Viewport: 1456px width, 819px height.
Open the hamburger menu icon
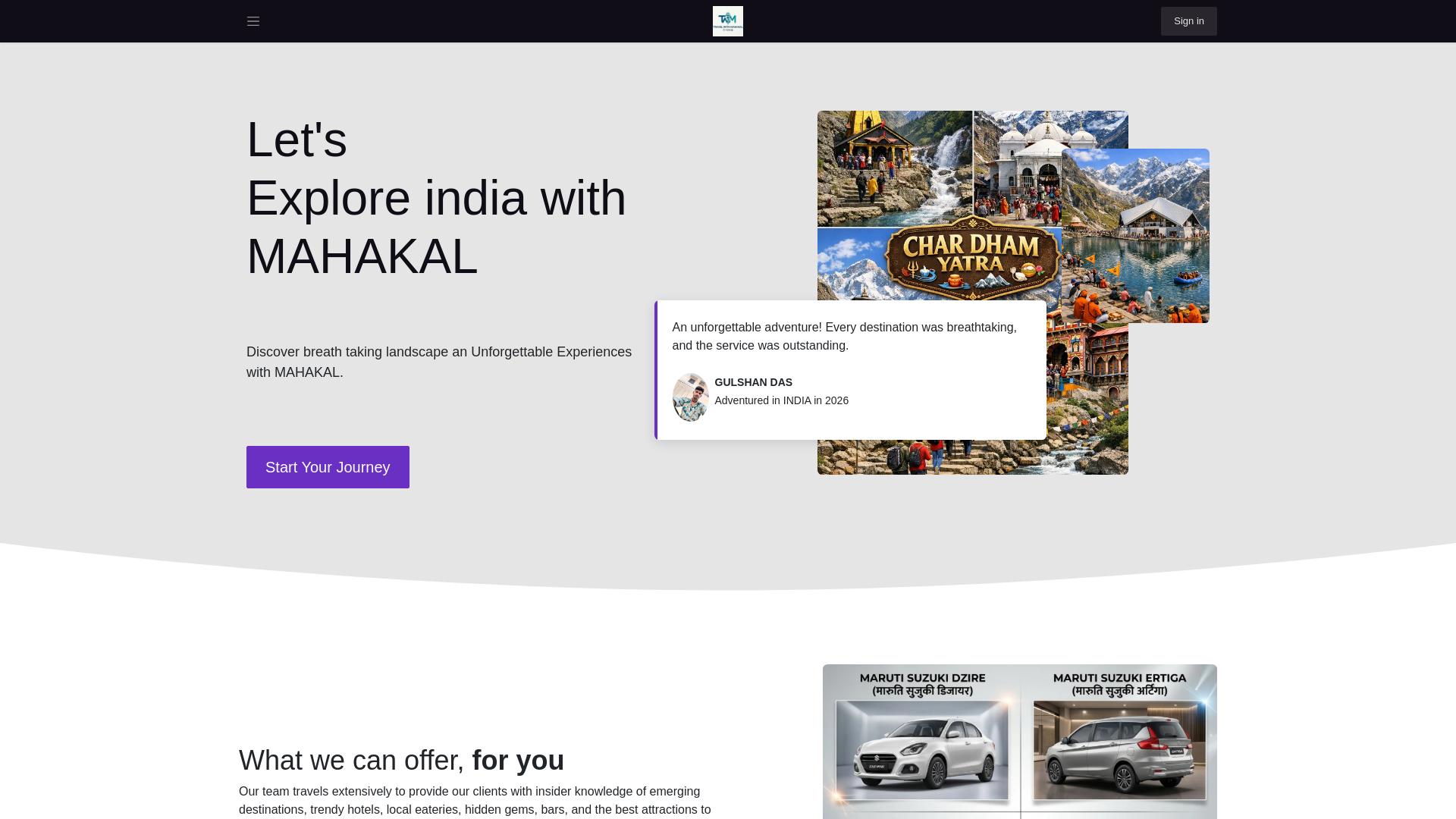(x=253, y=21)
